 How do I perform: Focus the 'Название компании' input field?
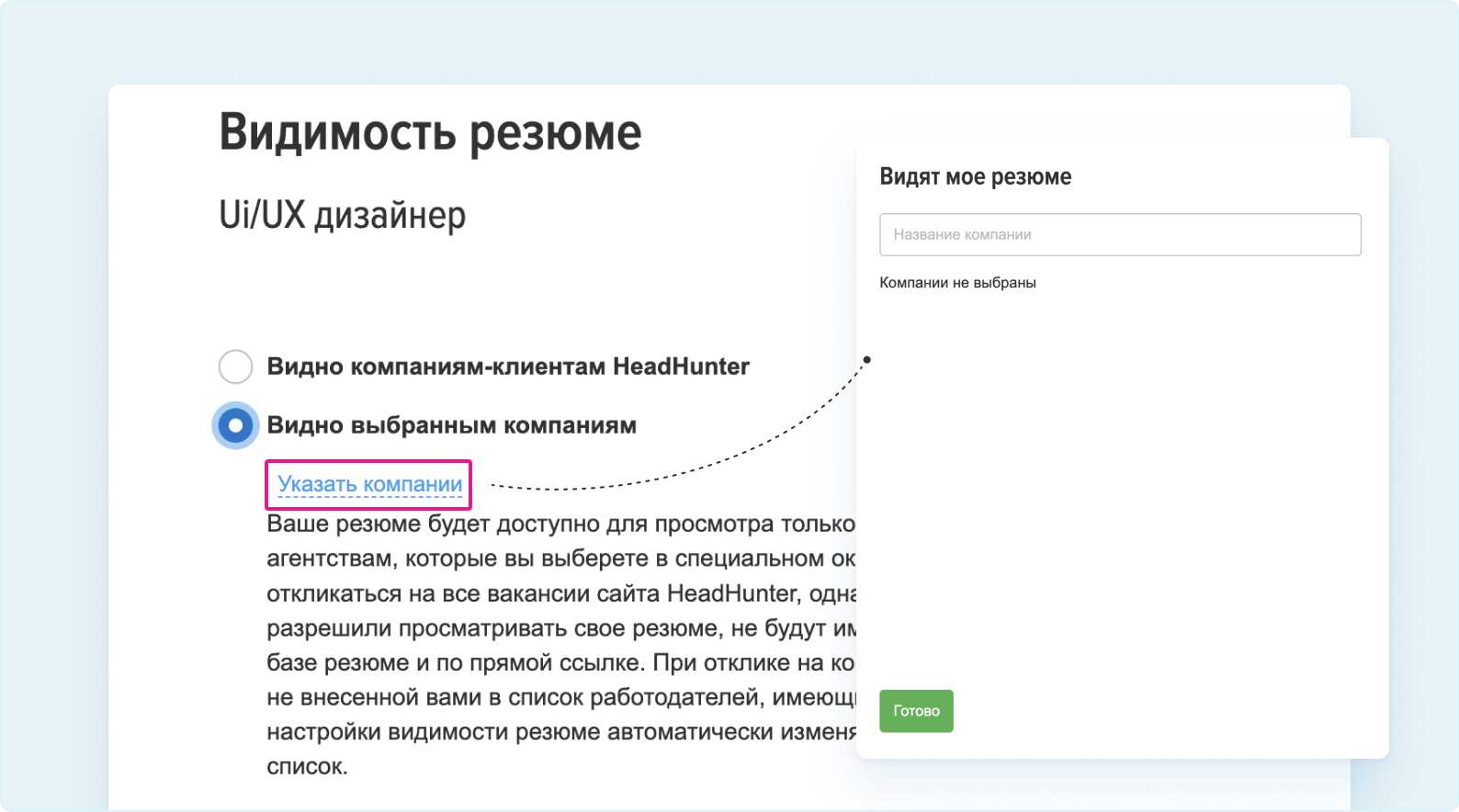[x=1119, y=235]
